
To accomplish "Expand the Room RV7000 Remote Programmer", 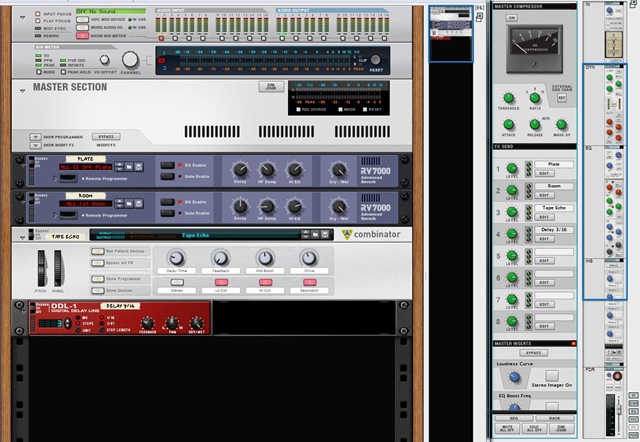I will click(55, 215).
